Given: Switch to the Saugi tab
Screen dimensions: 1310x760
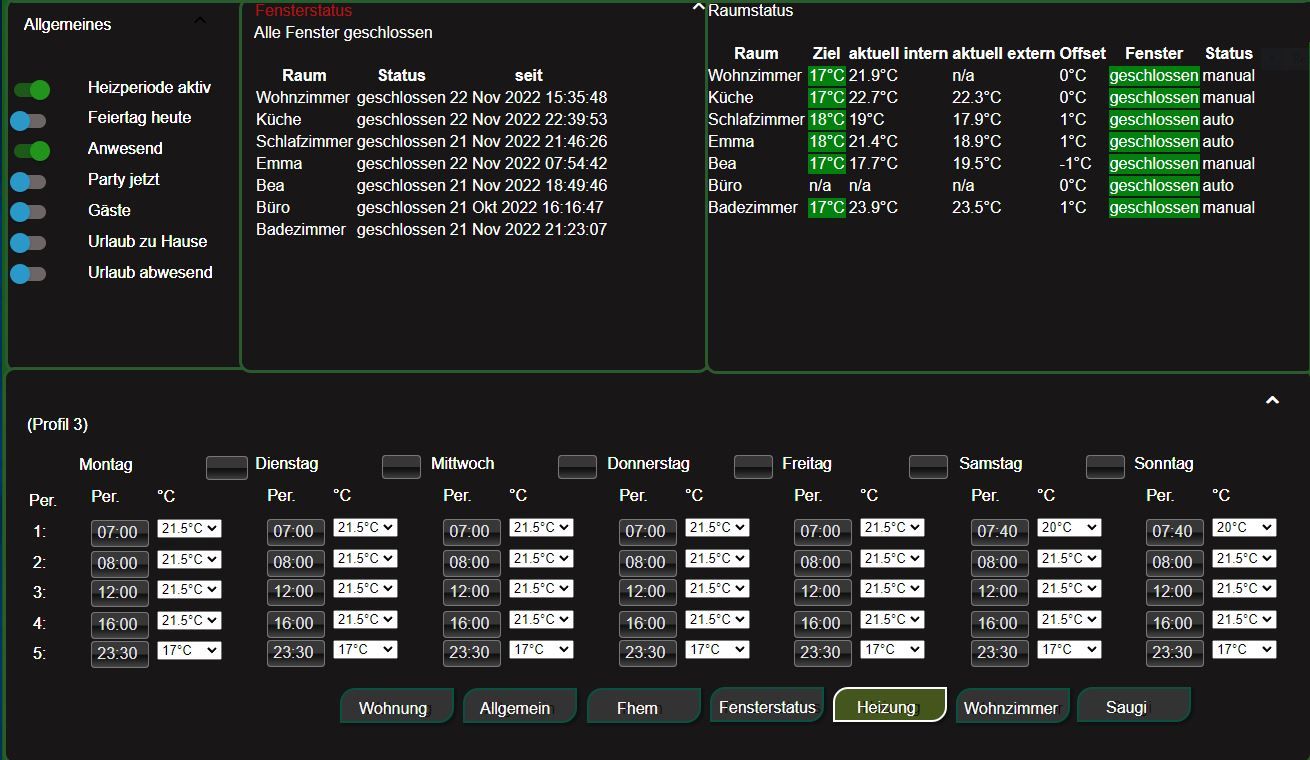Looking at the screenshot, I should (x=1134, y=706).
